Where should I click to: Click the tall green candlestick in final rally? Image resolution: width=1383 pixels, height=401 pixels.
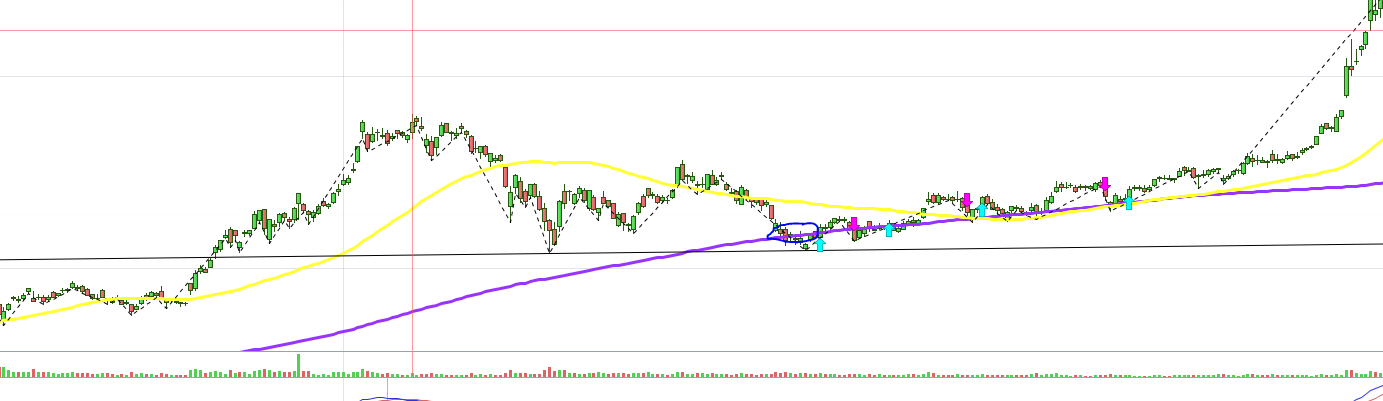(1347, 80)
